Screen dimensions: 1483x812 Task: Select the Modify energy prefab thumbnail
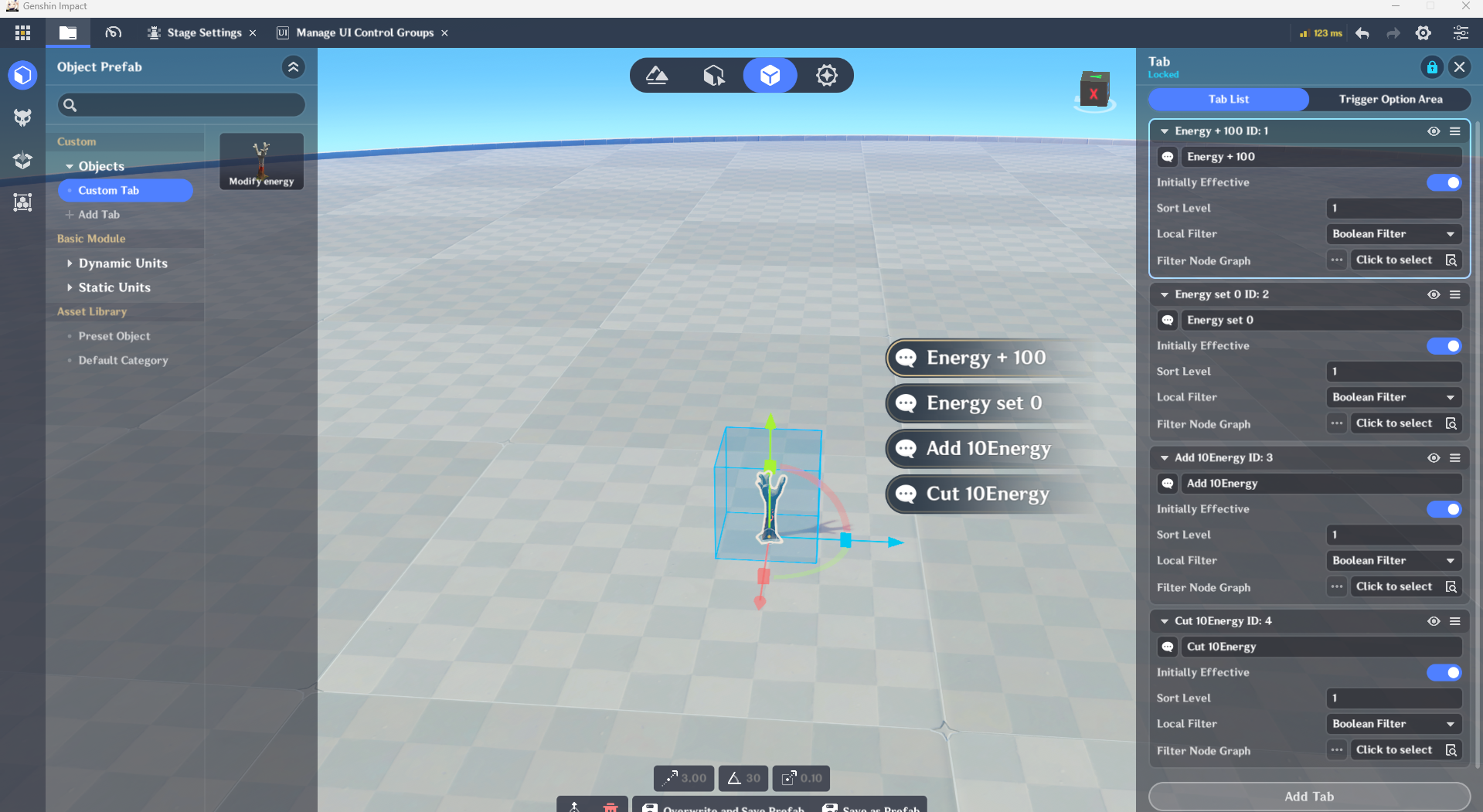coord(261,161)
